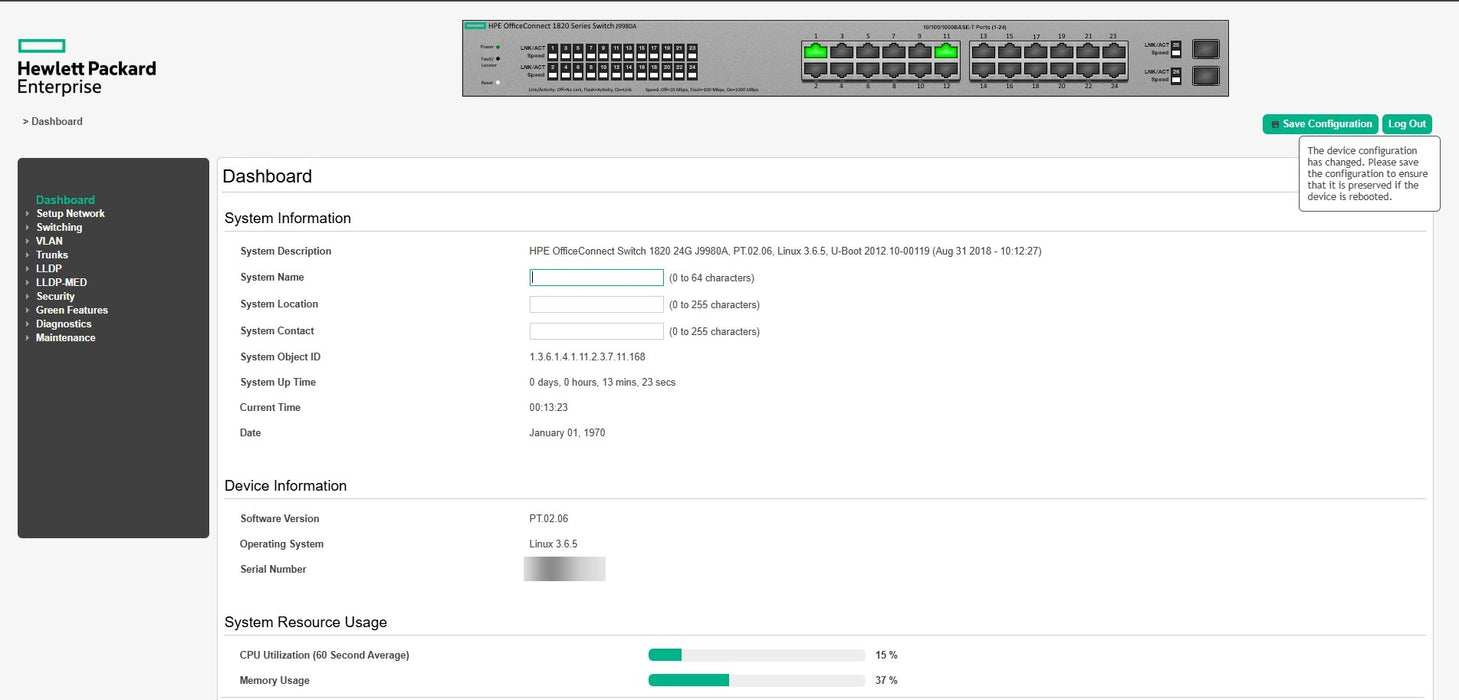Open the LLDP-MED menu item
This screenshot has width=1459, height=700.
click(x=61, y=283)
